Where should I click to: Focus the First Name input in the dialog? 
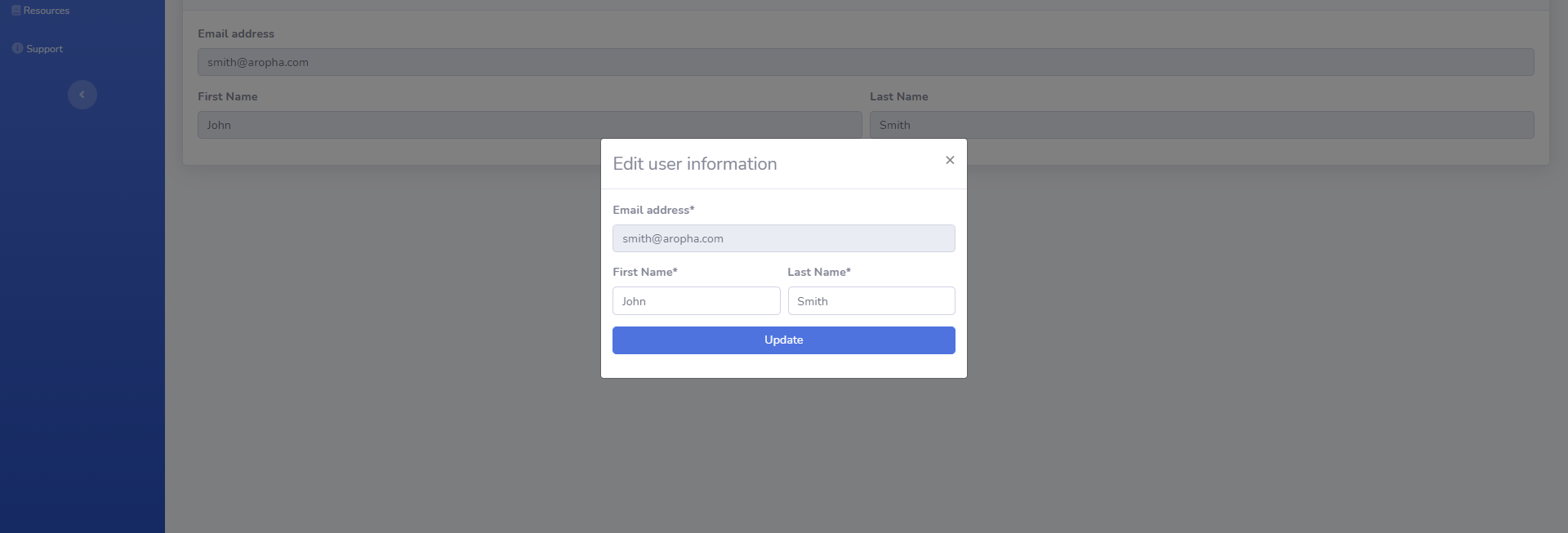pos(696,301)
